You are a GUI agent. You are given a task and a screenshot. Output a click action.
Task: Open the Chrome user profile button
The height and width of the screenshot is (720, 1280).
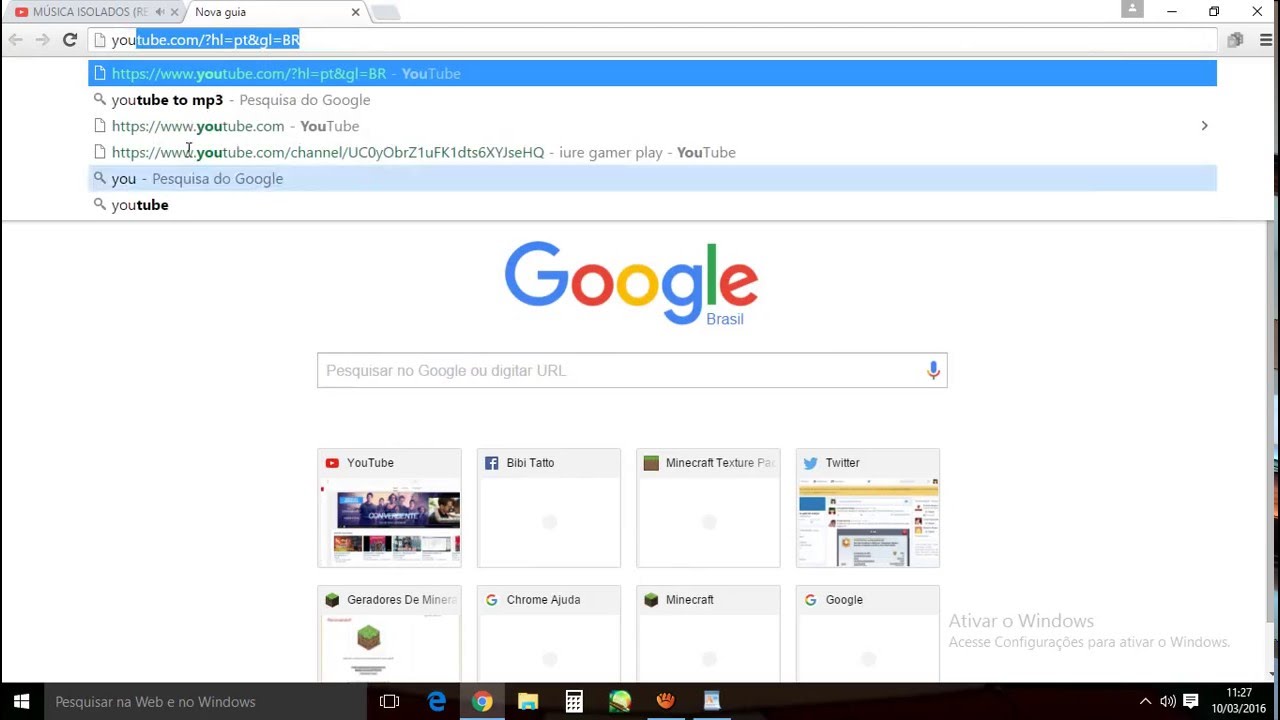pyautogui.click(x=1132, y=9)
